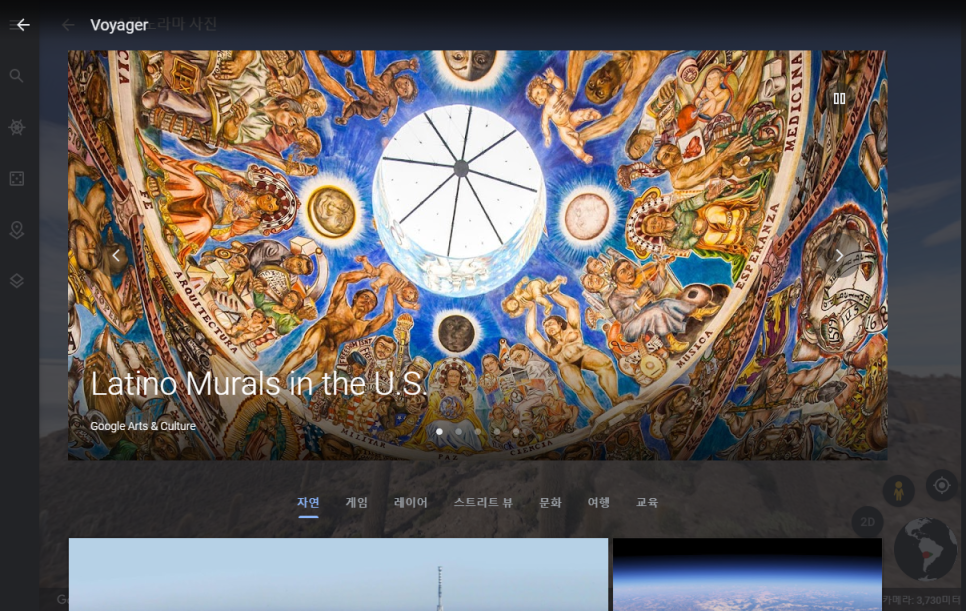Switch map to 2D view
The width and height of the screenshot is (966, 611).
click(867, 522)
